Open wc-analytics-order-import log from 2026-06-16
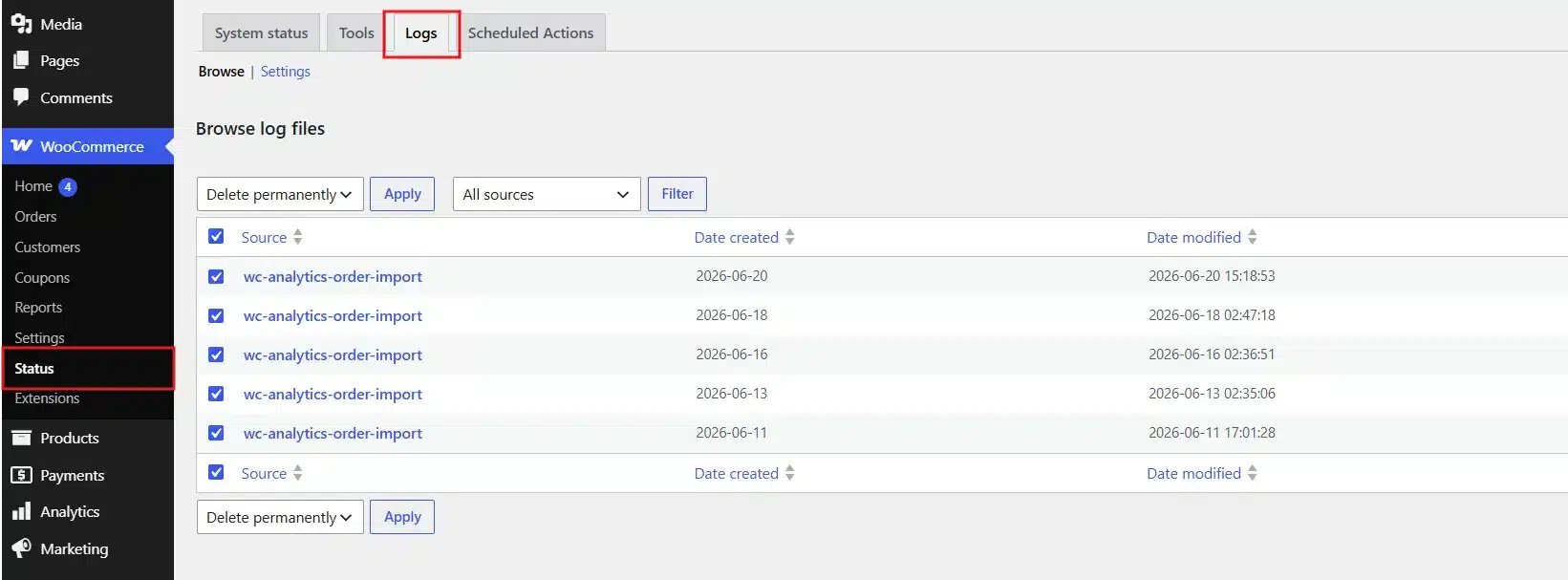 coord(333,355)
